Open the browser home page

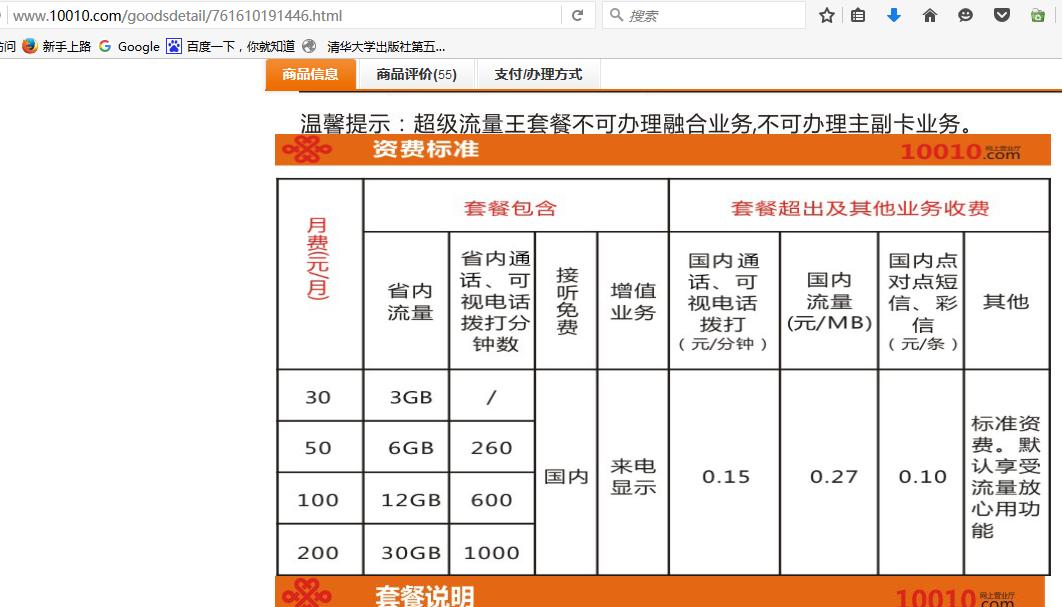[x=930, y=15]
